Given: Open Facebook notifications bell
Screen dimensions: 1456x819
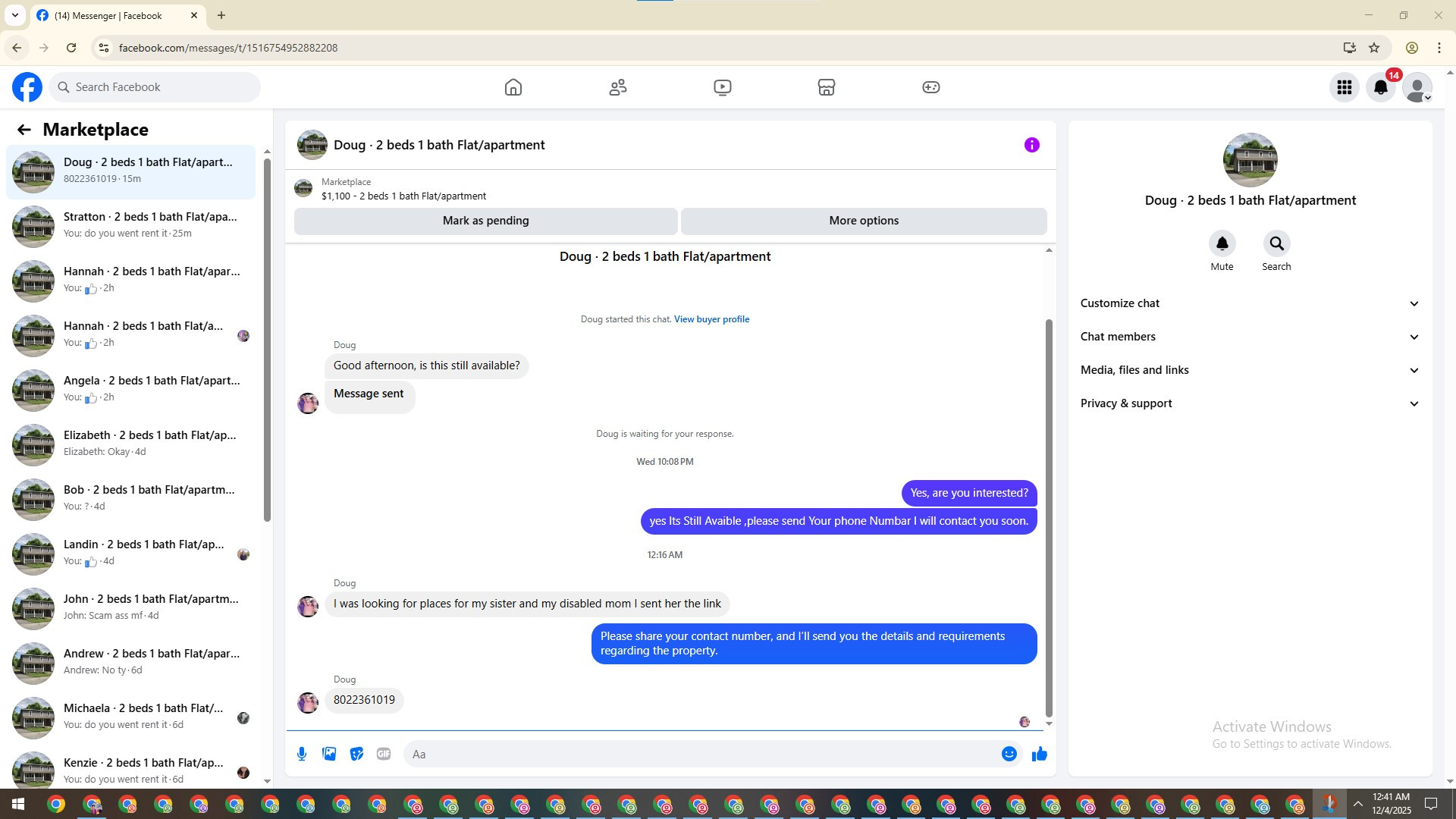Looking at the screenshot, I should (1381, 87).
